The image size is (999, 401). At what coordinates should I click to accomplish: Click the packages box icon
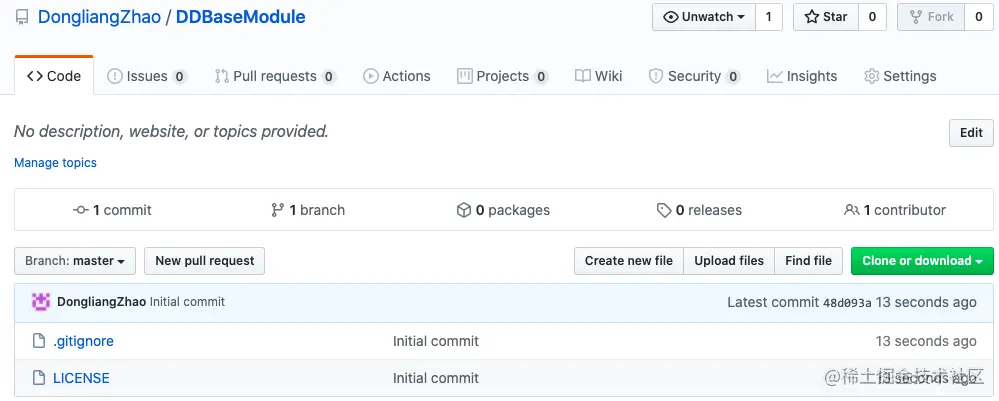pos(463,210)
